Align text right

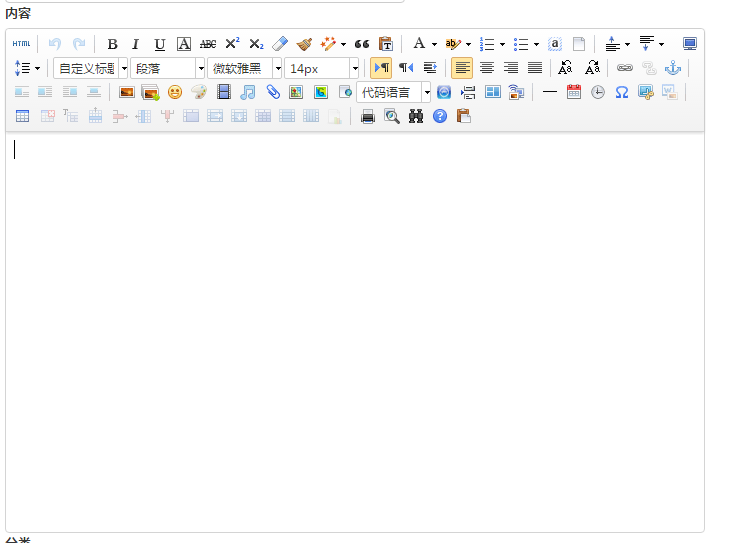pos(510,68)
